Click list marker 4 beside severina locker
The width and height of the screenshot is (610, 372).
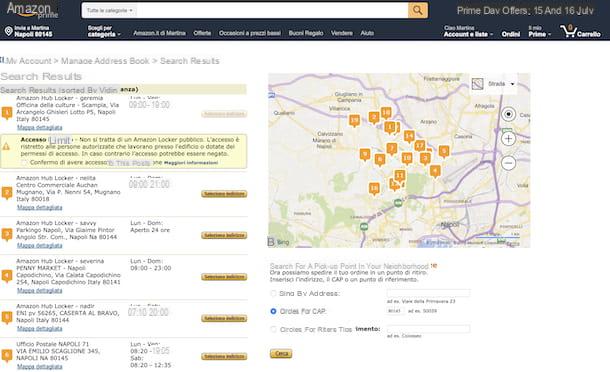point(7,276)
